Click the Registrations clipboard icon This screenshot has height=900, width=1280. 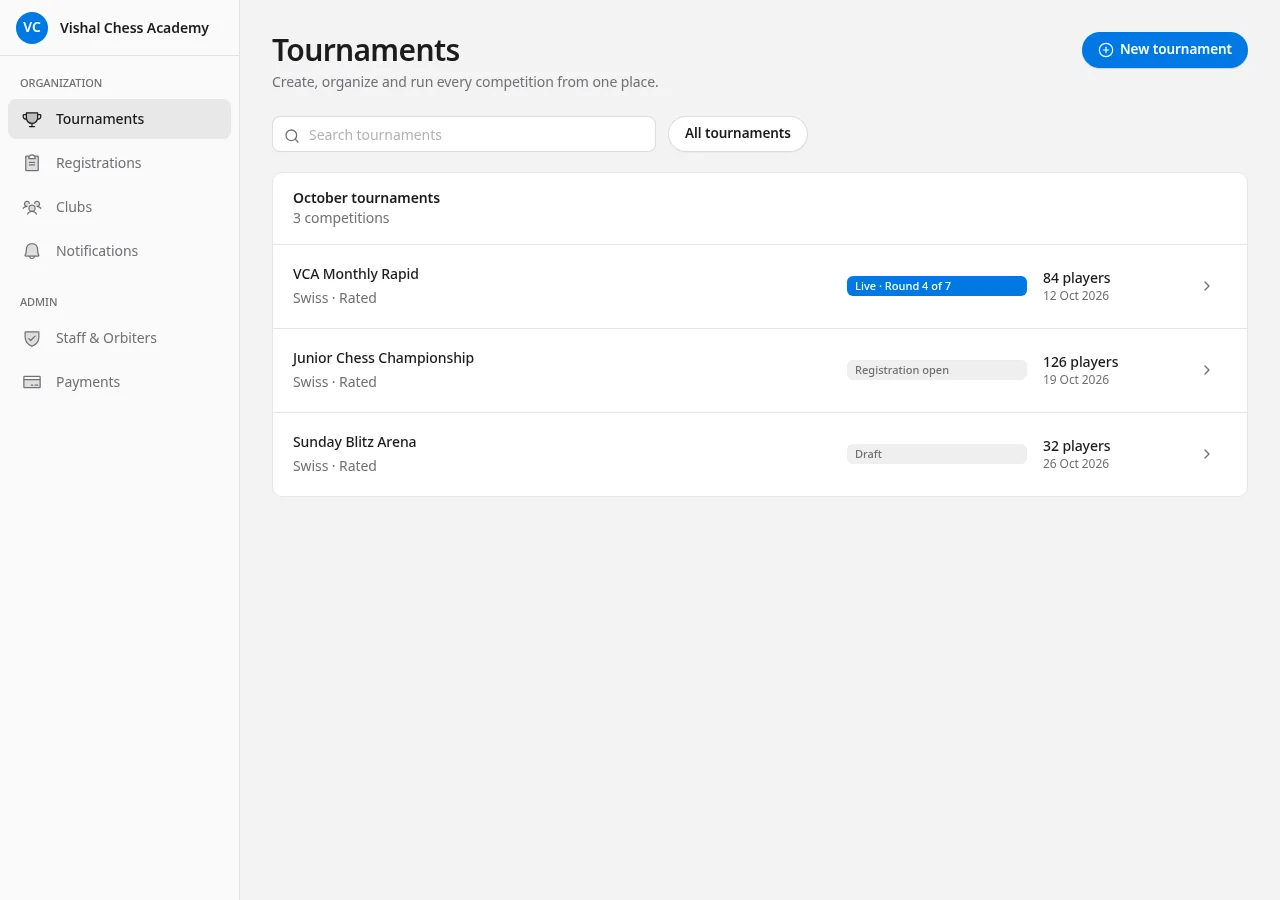click(32, 163)
